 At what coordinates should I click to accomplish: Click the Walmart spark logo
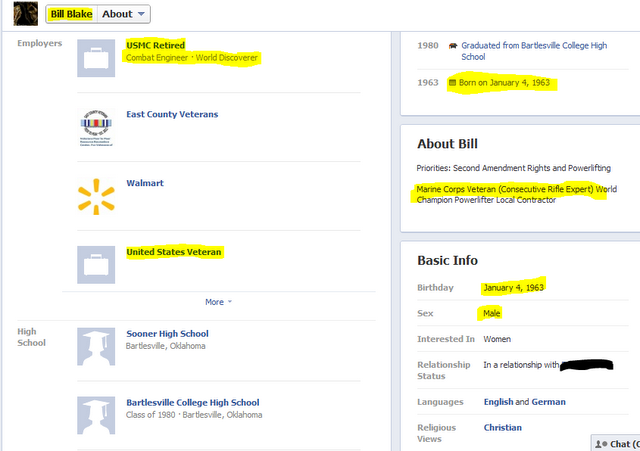(x=97, y=195)
